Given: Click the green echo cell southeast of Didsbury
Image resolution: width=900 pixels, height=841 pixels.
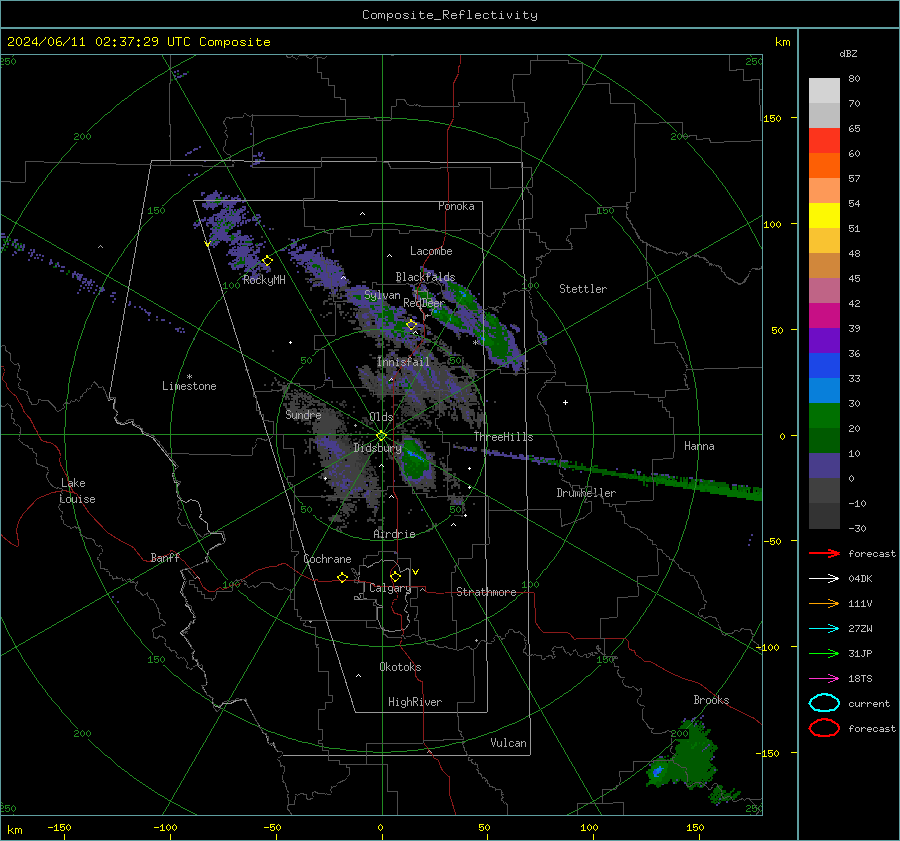Looking at the screenshot, I should click(416, 459).
